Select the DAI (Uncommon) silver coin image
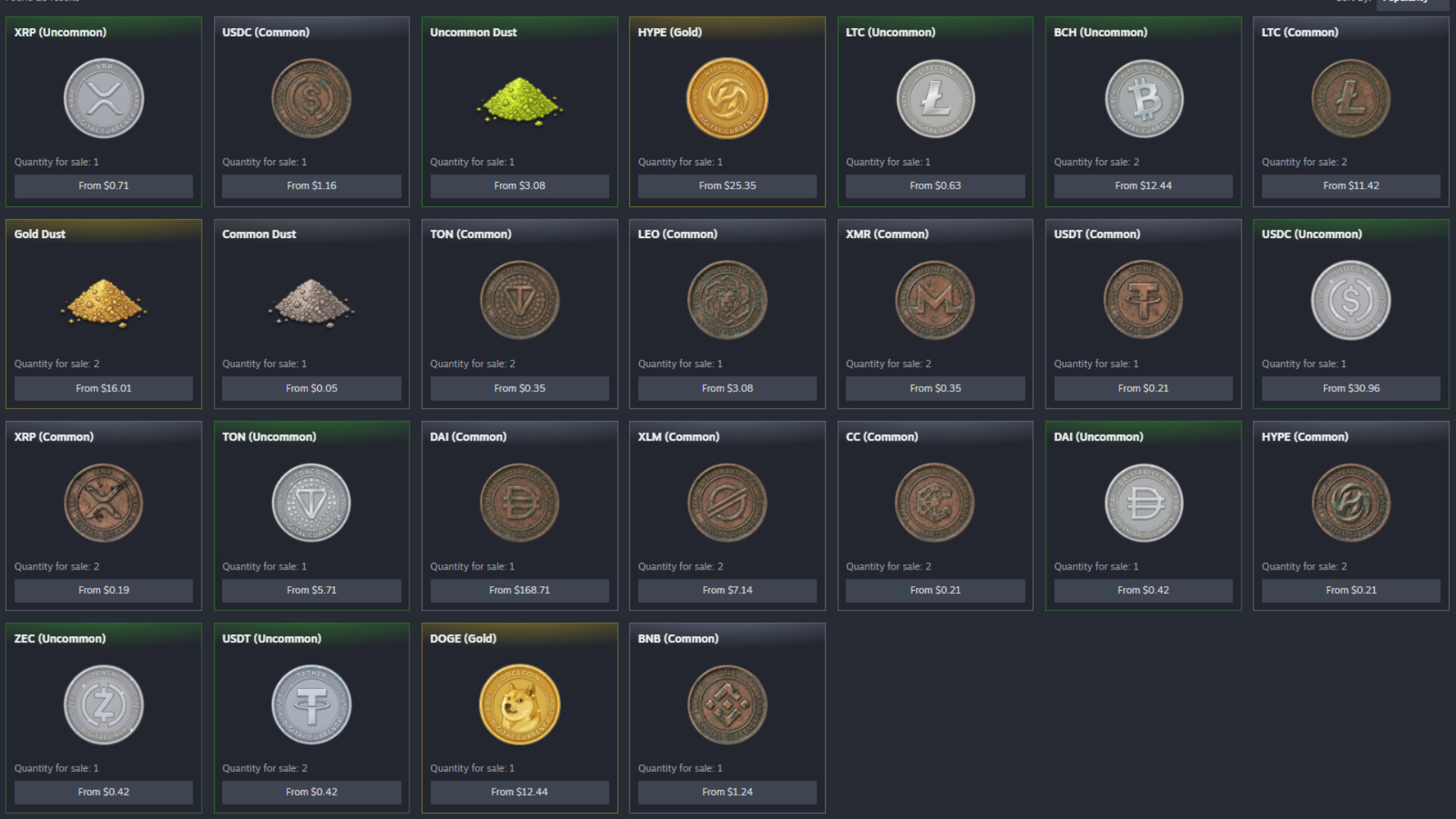 point(1144,503)
